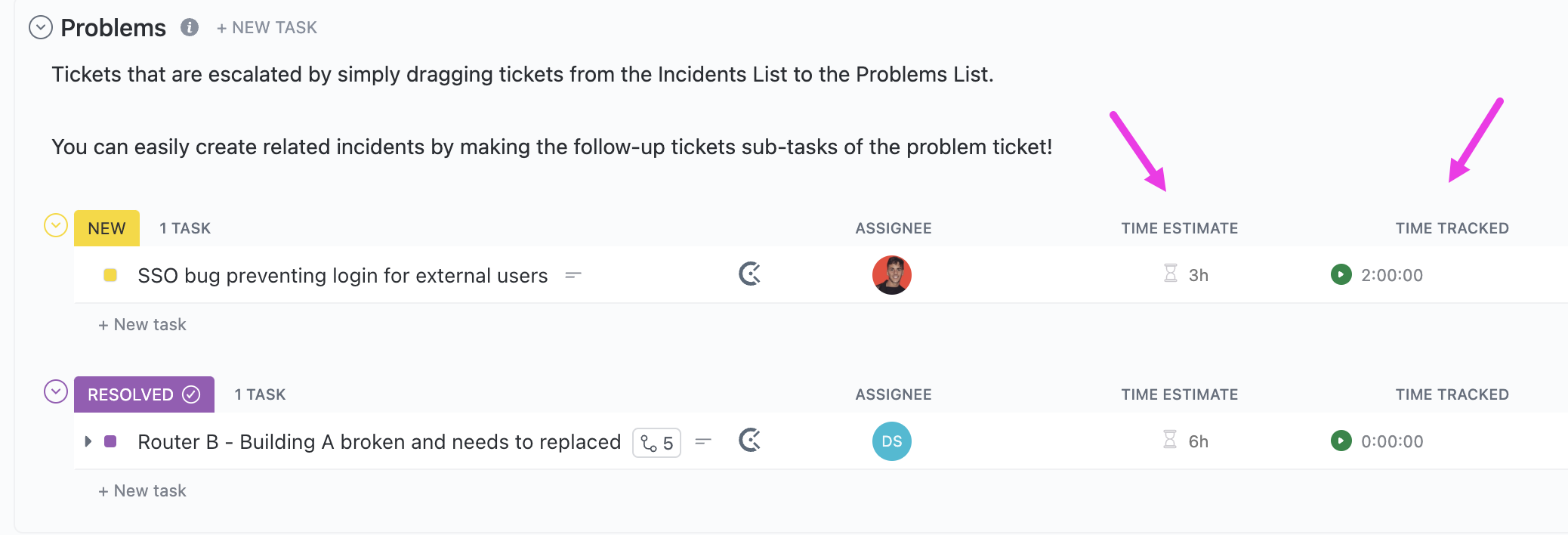
Task: Open status options via the RESOLVED badge
Action: pyautogui.click(x=132, y=394)
